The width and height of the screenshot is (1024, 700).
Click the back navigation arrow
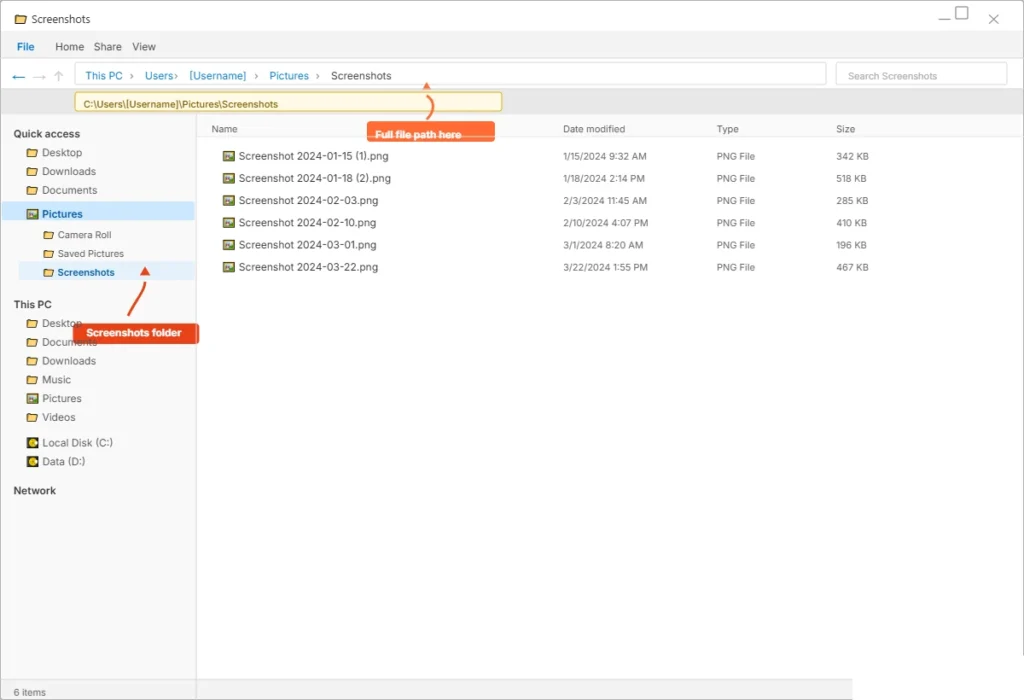coord(18,76)
